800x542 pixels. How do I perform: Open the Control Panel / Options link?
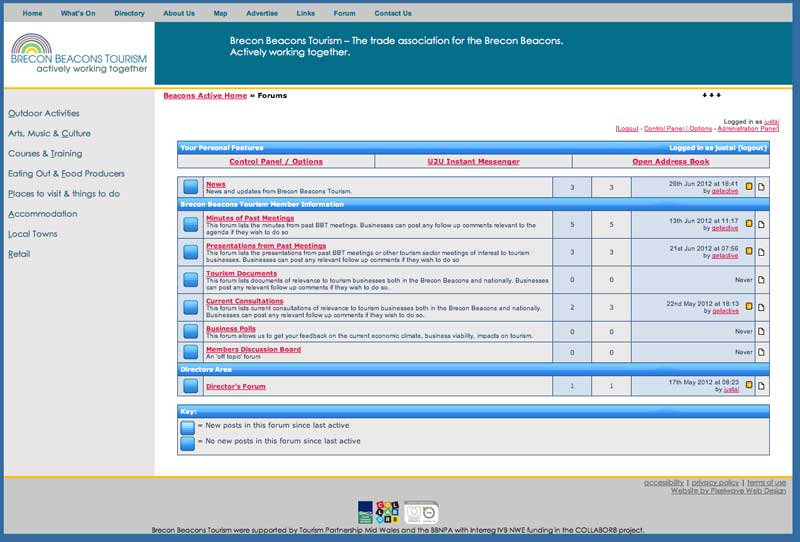click(276, 162)
